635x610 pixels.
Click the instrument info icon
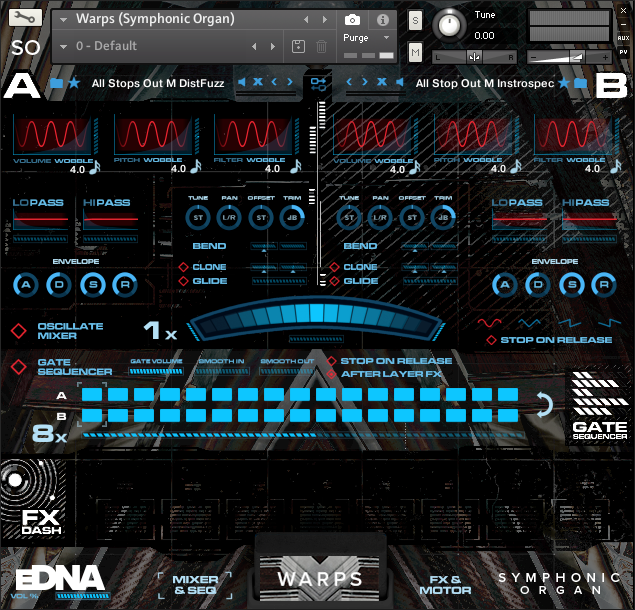click(x=382, y=19)
